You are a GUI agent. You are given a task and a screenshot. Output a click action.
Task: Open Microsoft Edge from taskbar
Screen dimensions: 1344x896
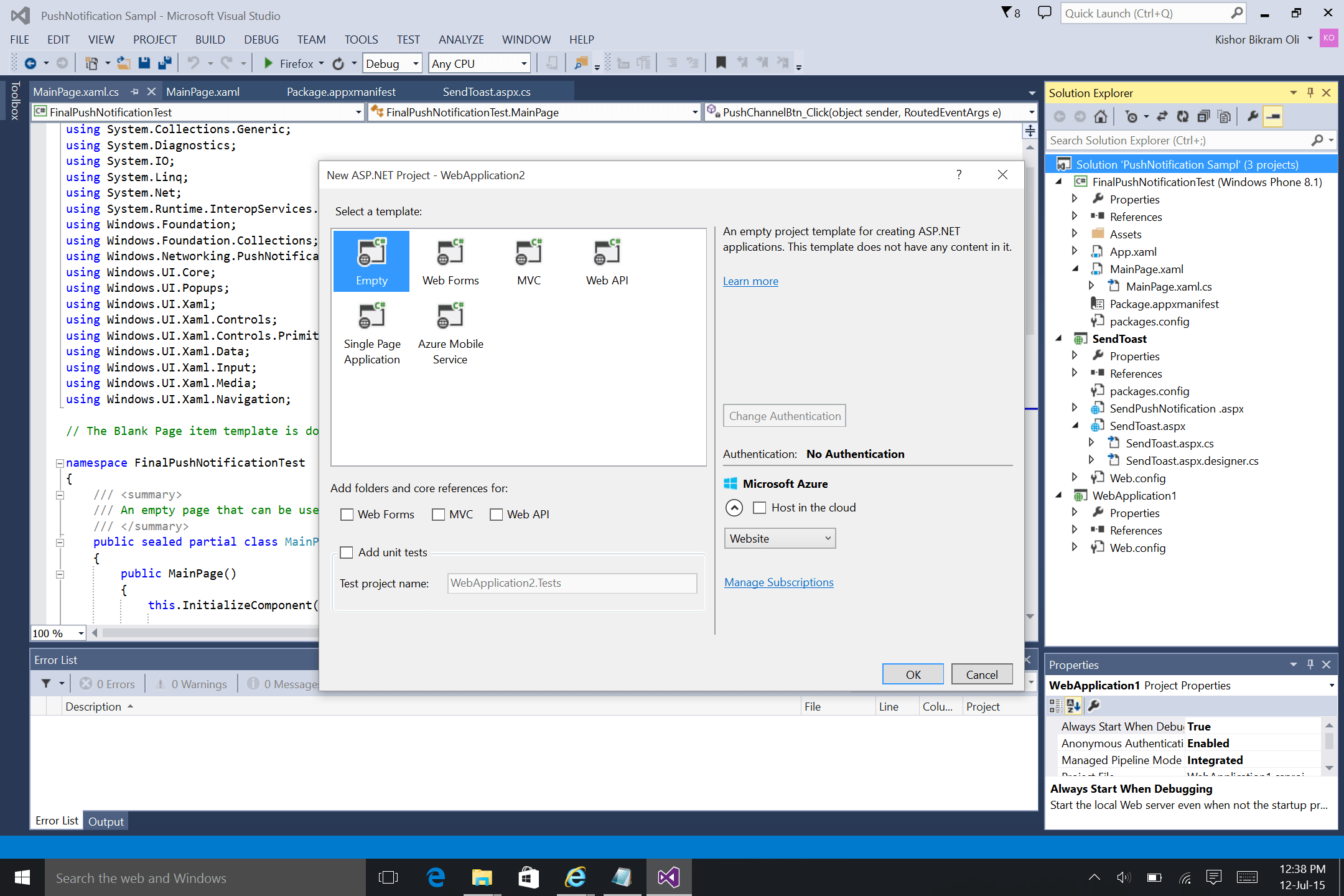[x=436, y=877]
